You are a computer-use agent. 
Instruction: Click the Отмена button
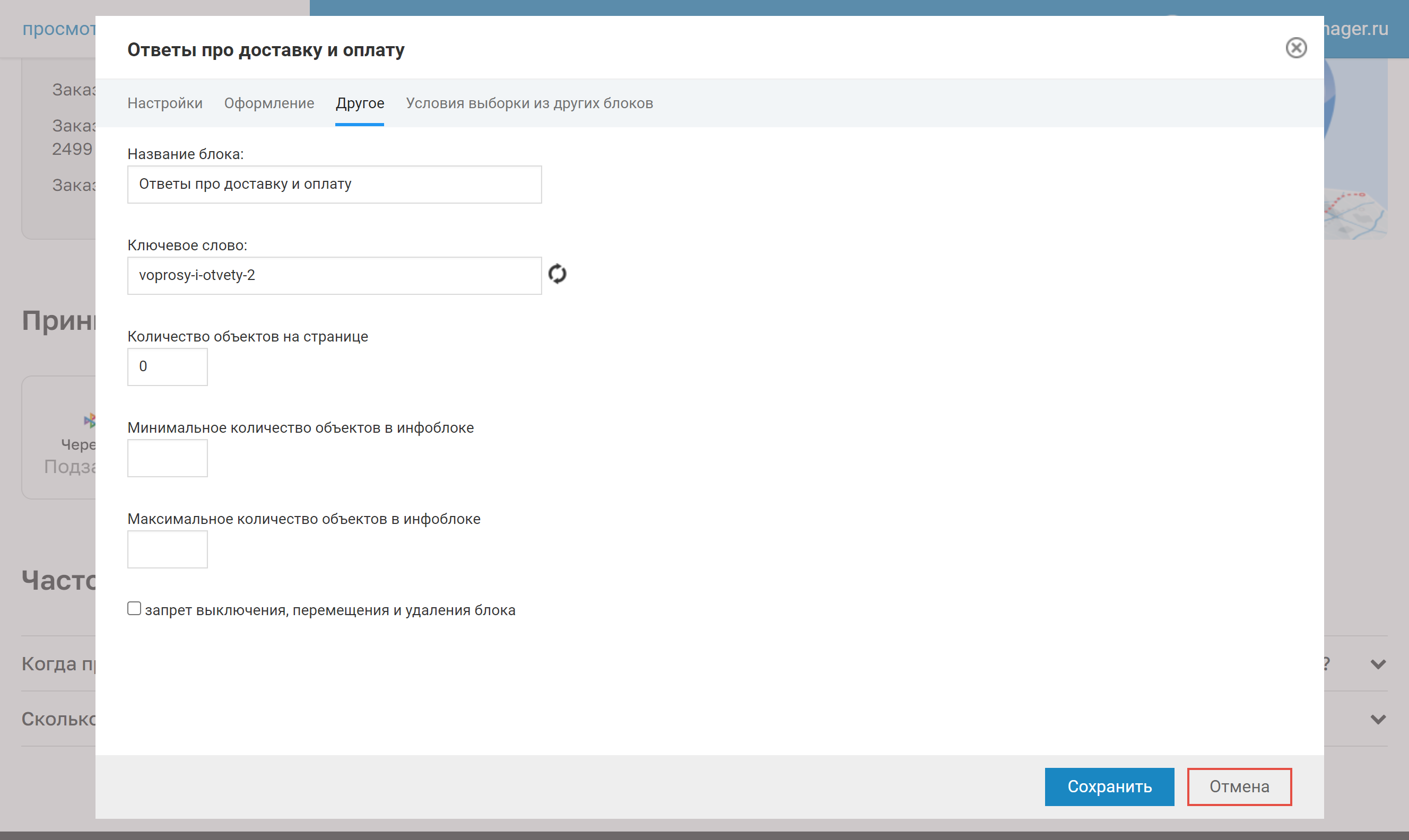coord(1239,786)
